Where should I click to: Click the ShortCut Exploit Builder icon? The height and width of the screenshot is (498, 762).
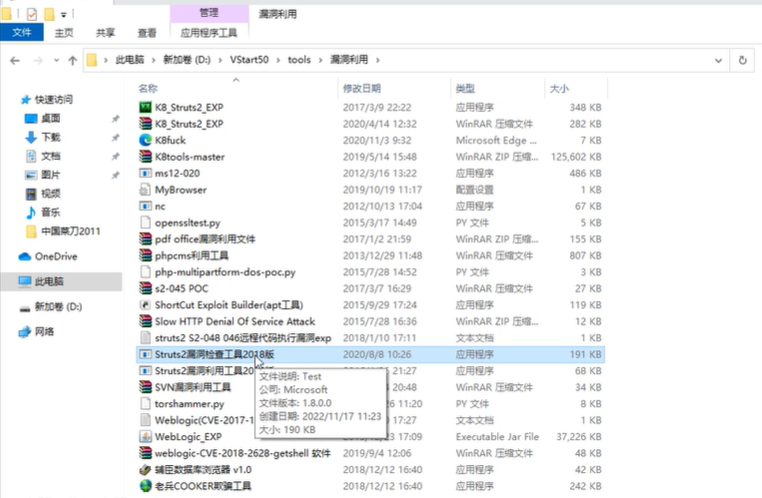click(145, 305)
